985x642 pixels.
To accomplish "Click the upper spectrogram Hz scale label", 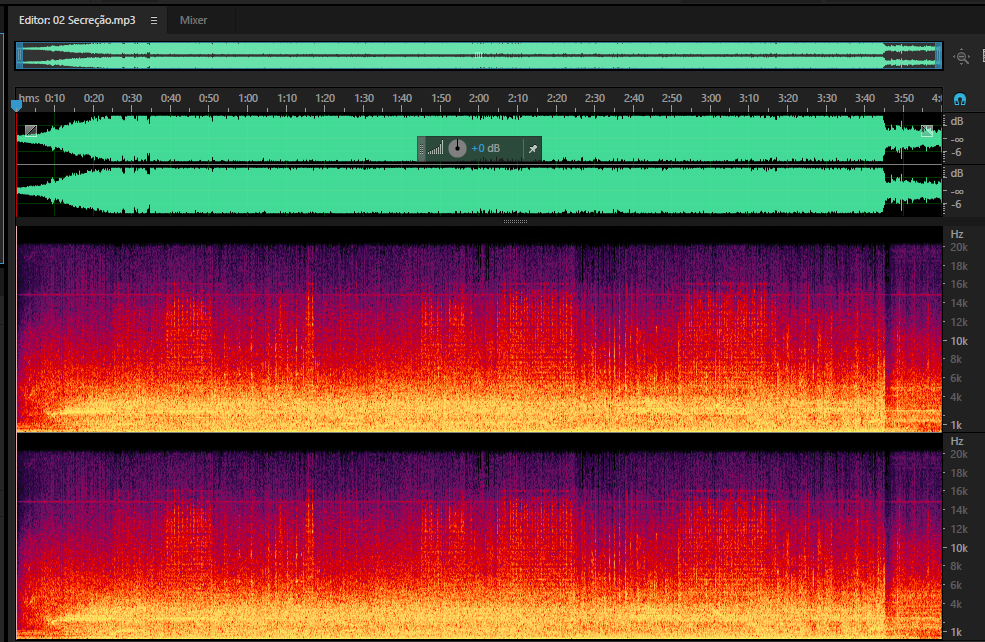I will [x=957, y=234].
